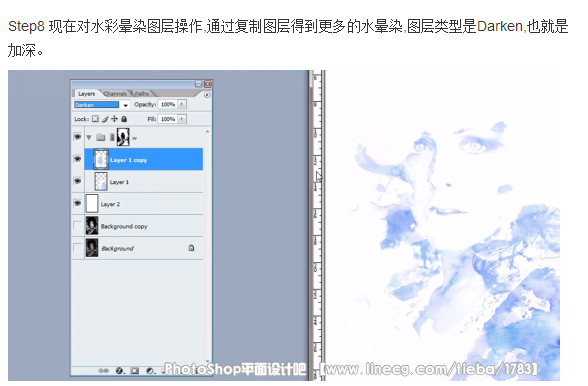Viewport: 588px width, 386px height.
Task: Click the Background layer lock icon
Action: (x=191, y=248)
